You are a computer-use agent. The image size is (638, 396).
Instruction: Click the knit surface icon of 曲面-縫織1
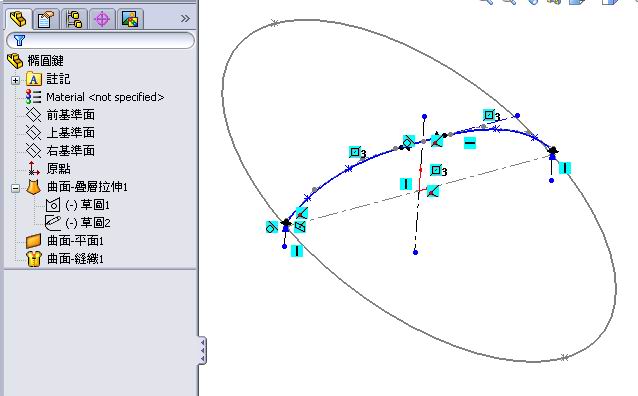pos(33,259)
